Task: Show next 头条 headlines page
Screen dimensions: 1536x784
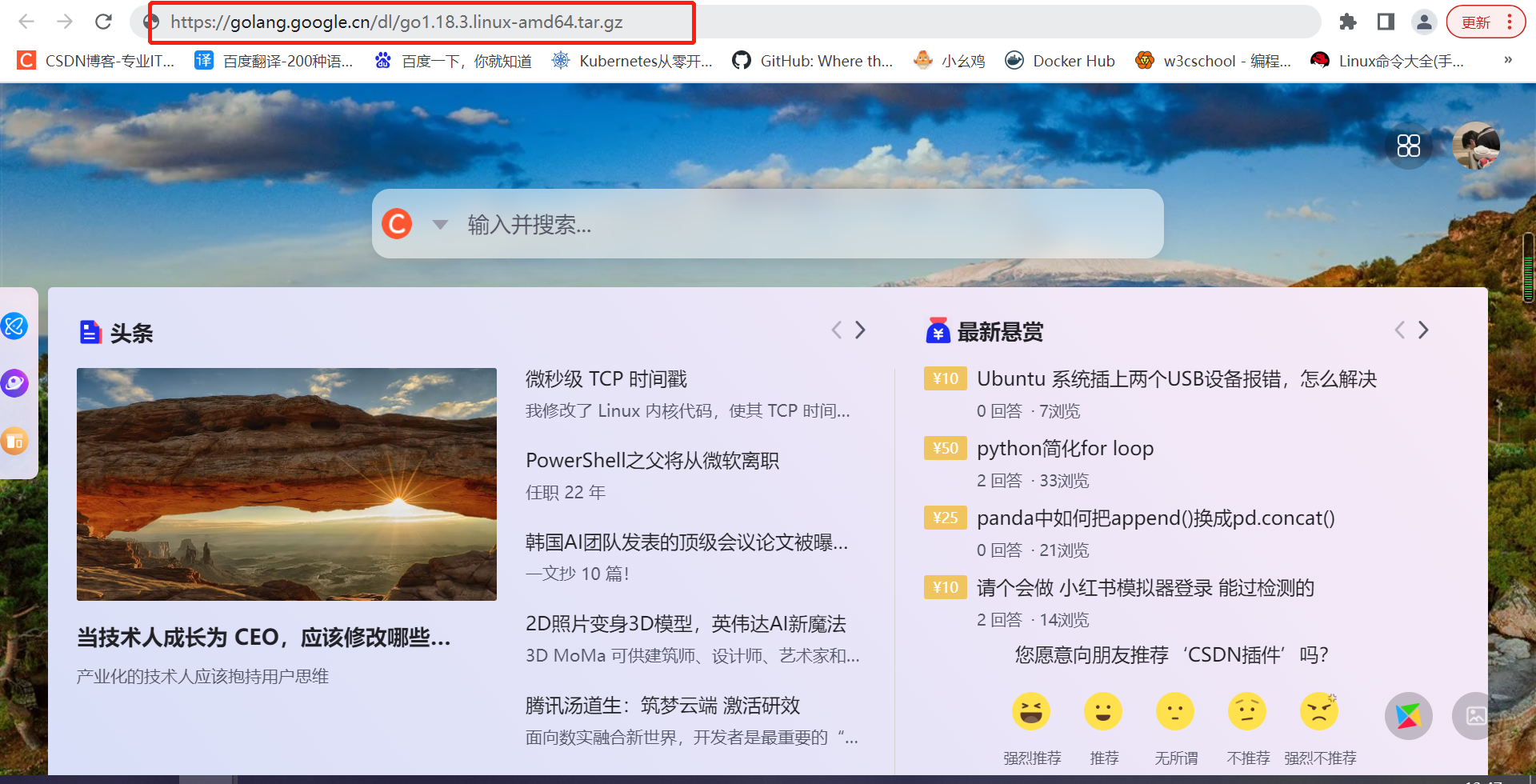Action: click(x=860, y=330)
